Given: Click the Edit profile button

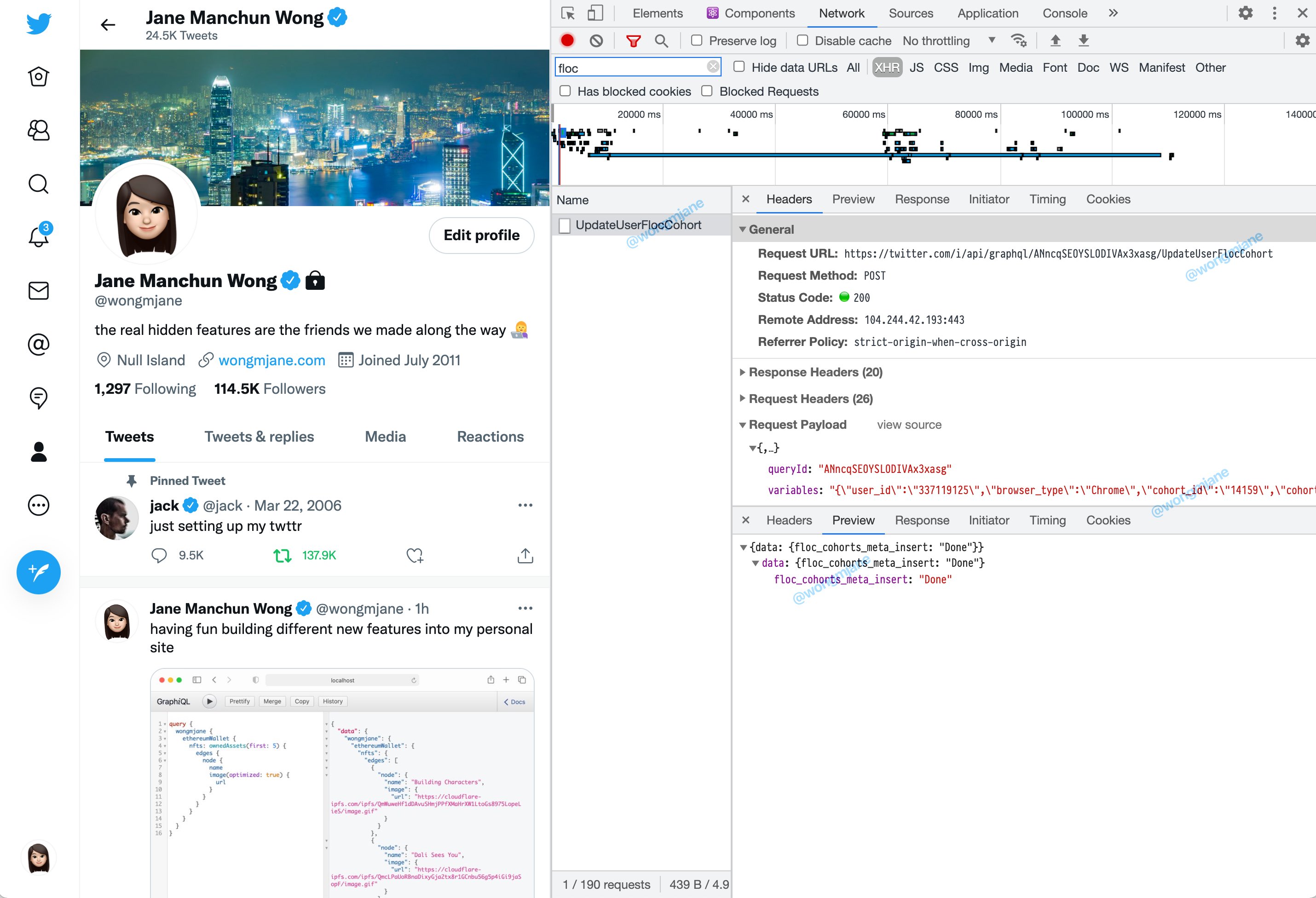Looking at the screenshot, I should point(481,236).
